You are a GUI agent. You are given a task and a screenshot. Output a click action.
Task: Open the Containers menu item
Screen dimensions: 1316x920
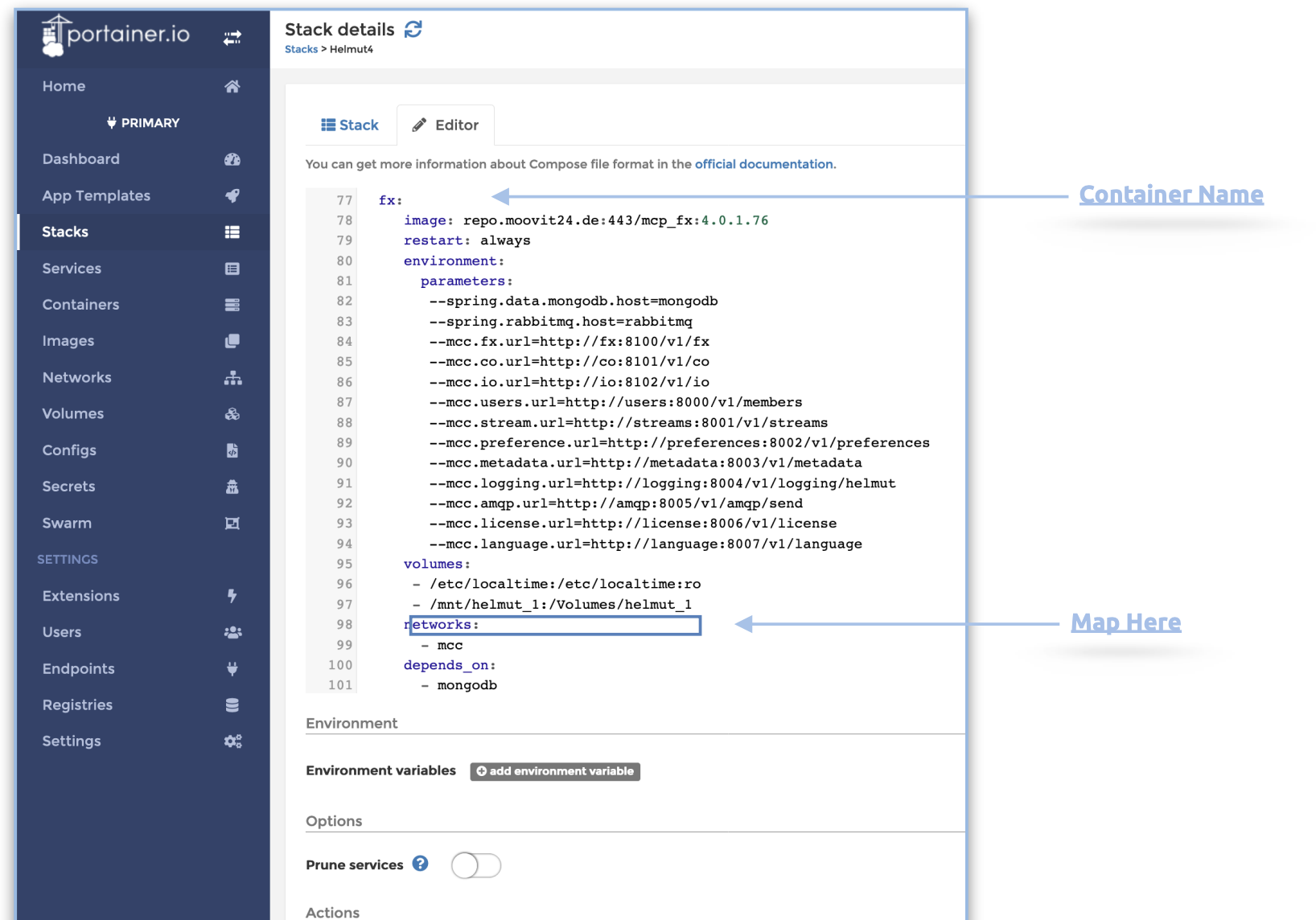[x=80, y=305]
